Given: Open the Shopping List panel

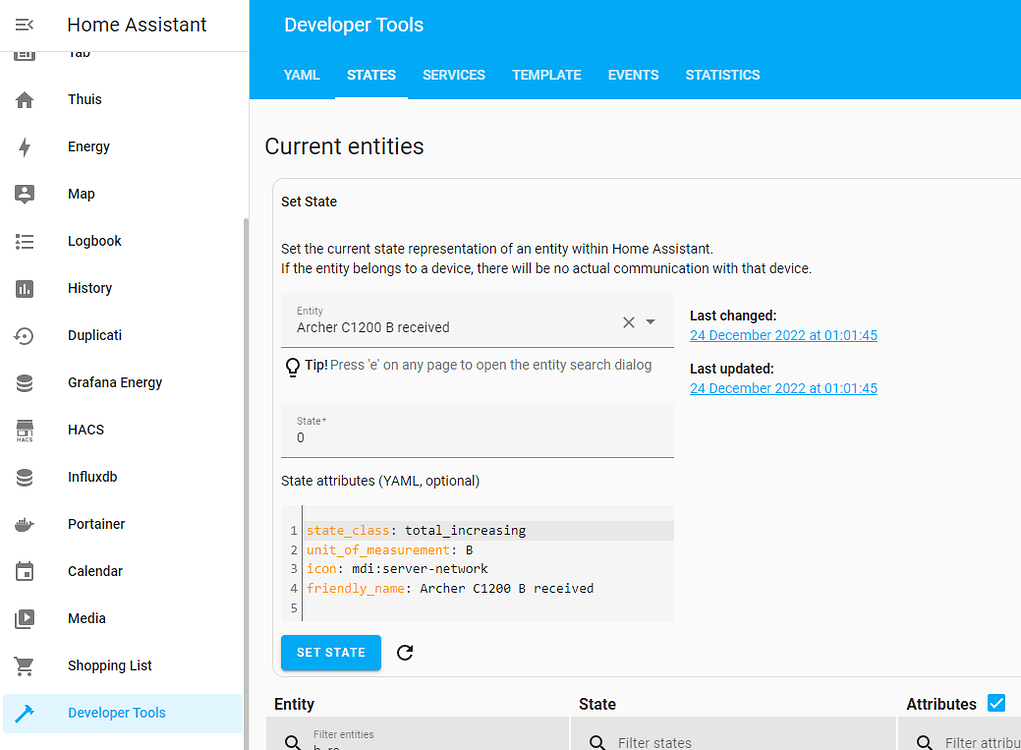Looking at the screenshot, I should pyautogui.click(x=107, y=665).
